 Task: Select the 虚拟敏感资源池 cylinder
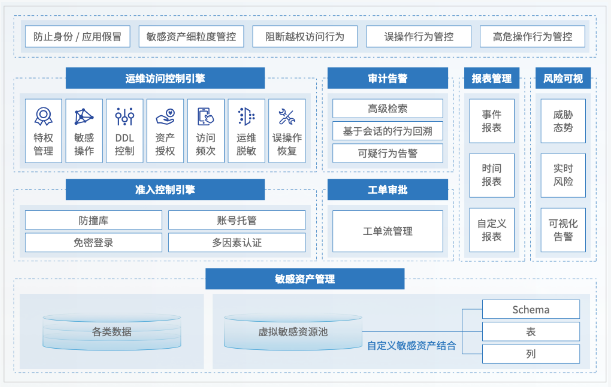pos(293,331)
